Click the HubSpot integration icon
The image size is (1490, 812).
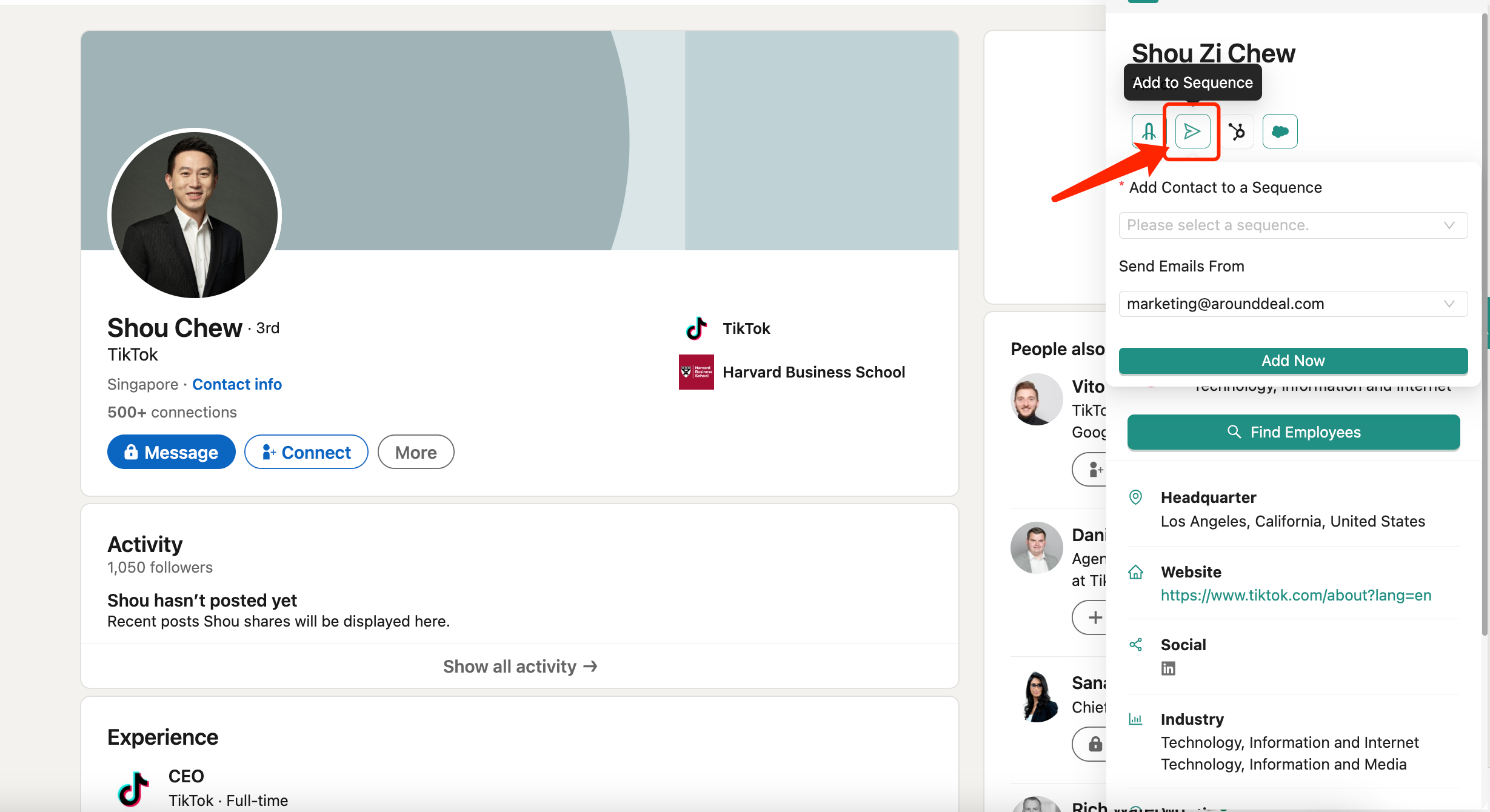point(1236,131)
